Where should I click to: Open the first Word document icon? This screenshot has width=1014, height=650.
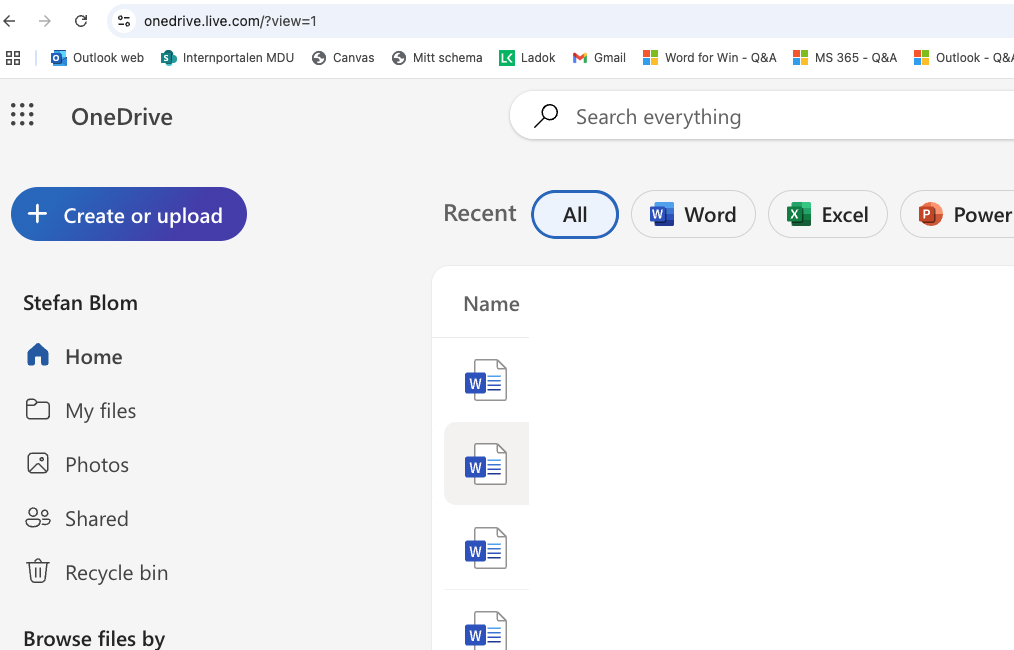tap(486, 380)
